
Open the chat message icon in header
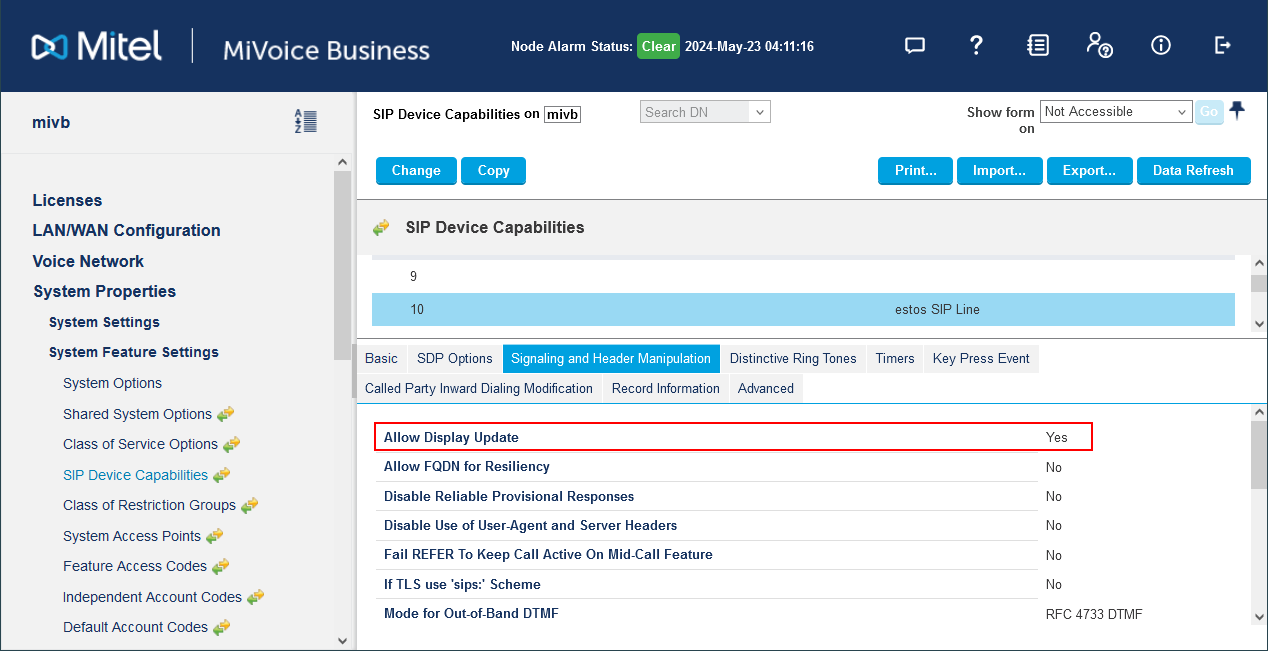click(914, 46)
